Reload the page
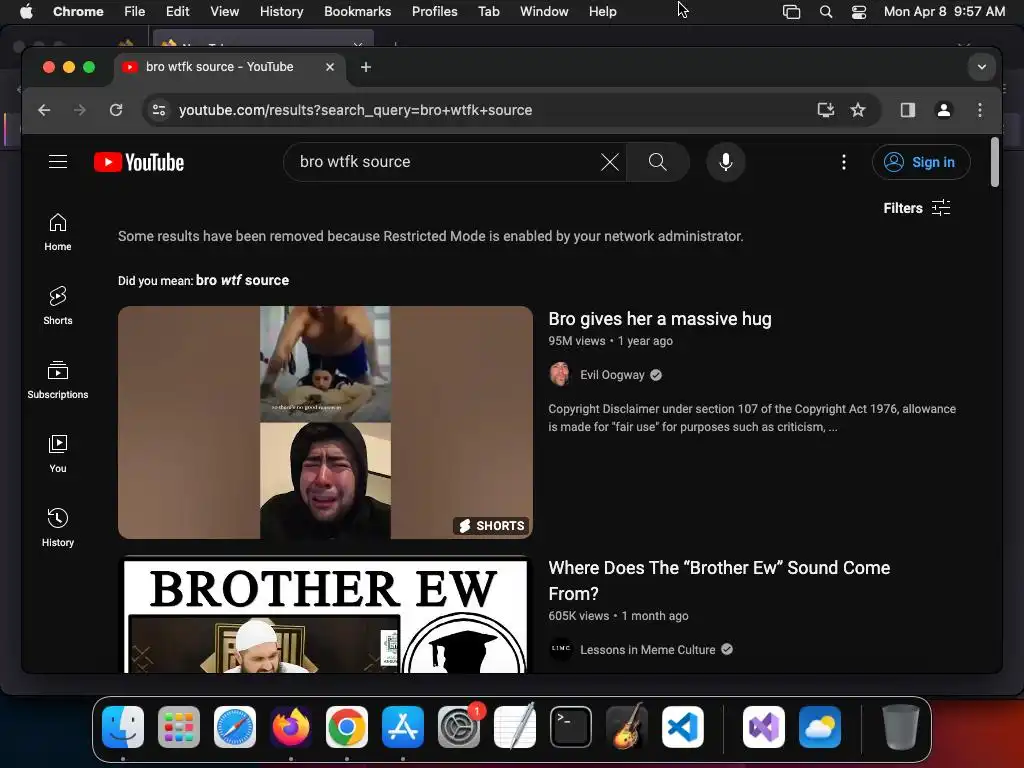The image size is (1024, 768). pos(116,110)
